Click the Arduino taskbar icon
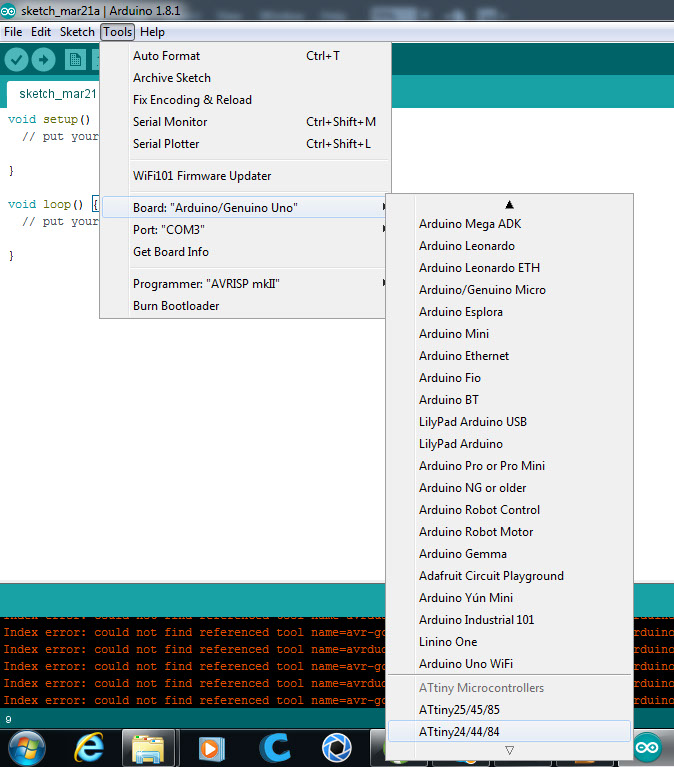Image resolution: width=674 pixels, height=767 pixels. (647, 747)
